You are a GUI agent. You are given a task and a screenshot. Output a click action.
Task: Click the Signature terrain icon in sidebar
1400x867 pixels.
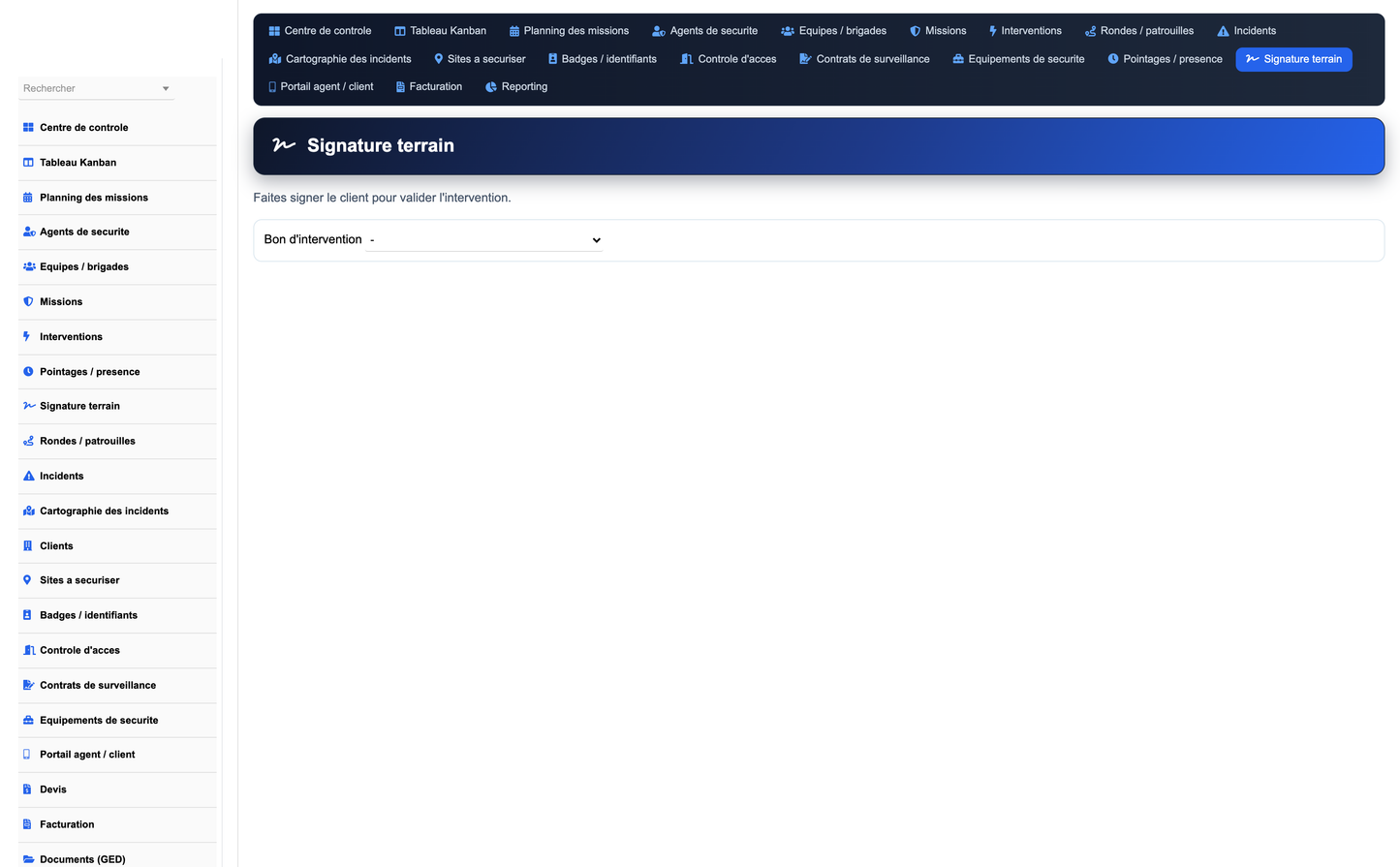(29, 406)
